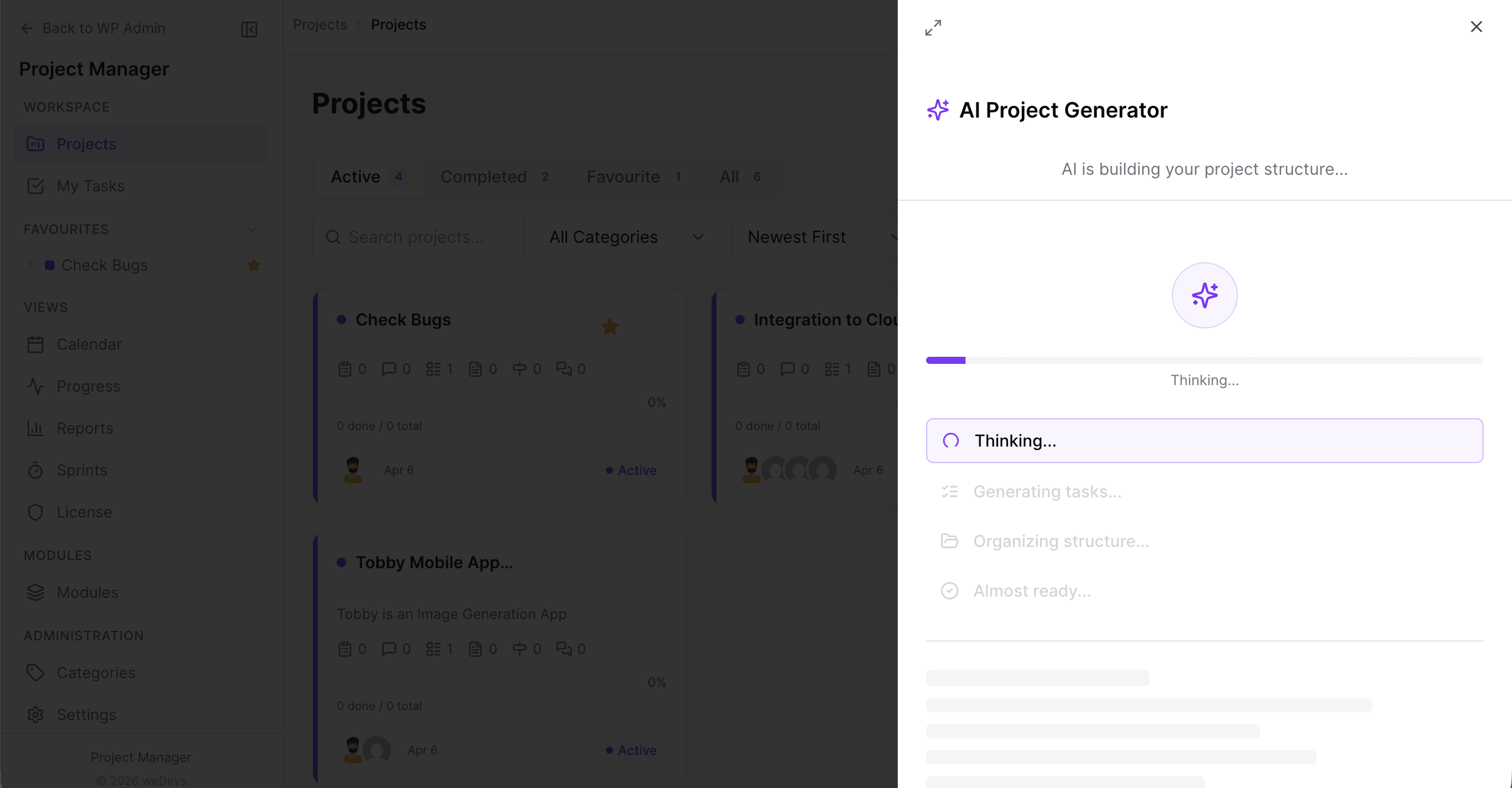
Task: Open the Calendar view icon in sidebar
Action: [35, 344]
